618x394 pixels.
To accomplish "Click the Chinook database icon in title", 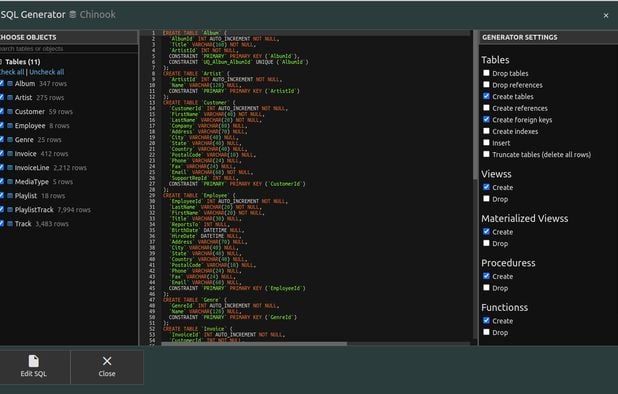I will 73,15.
